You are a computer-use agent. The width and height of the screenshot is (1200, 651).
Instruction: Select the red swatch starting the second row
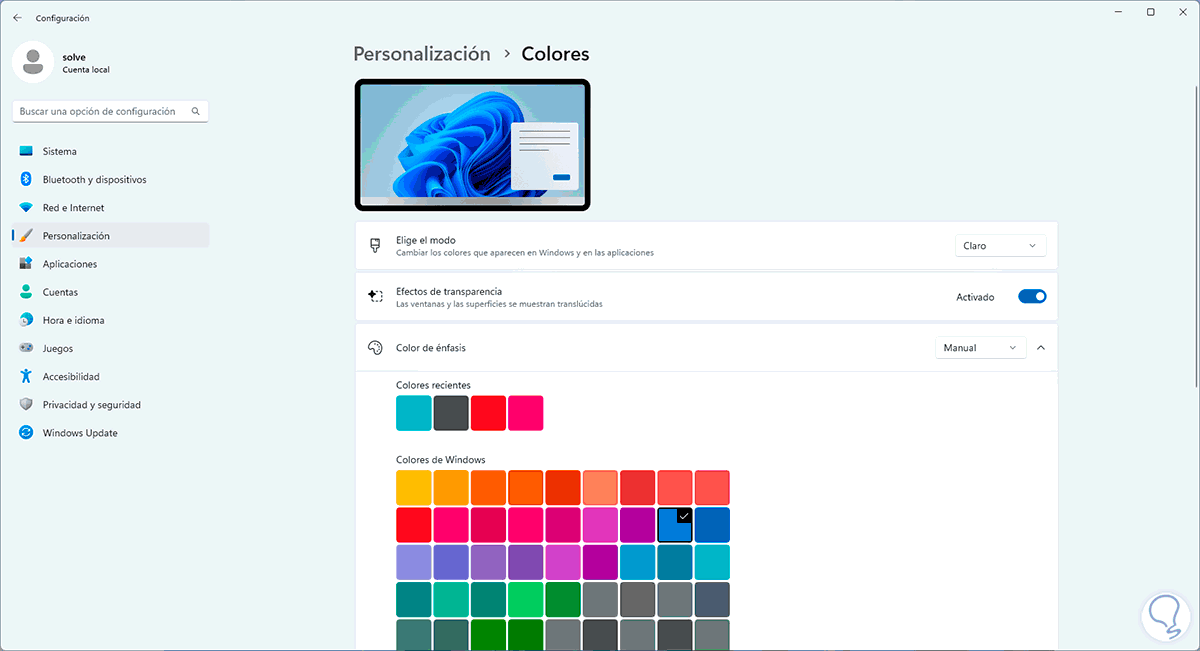[414, 525]
